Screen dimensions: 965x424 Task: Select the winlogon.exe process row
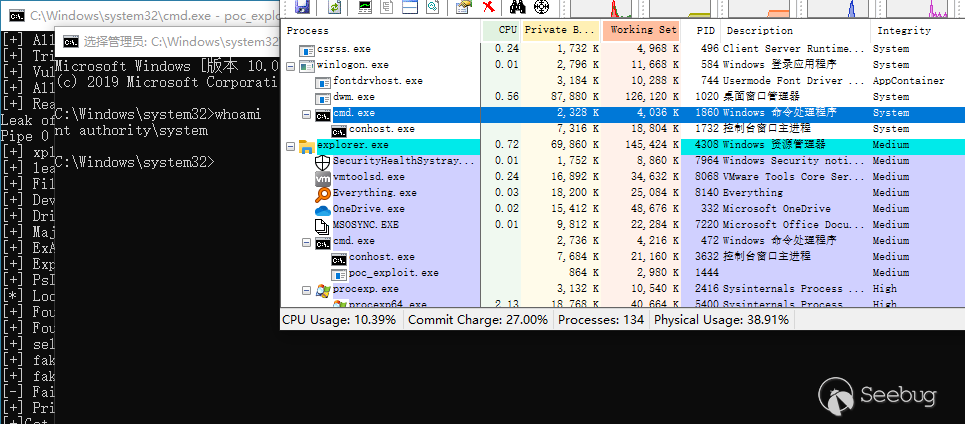tap(623, 65)
